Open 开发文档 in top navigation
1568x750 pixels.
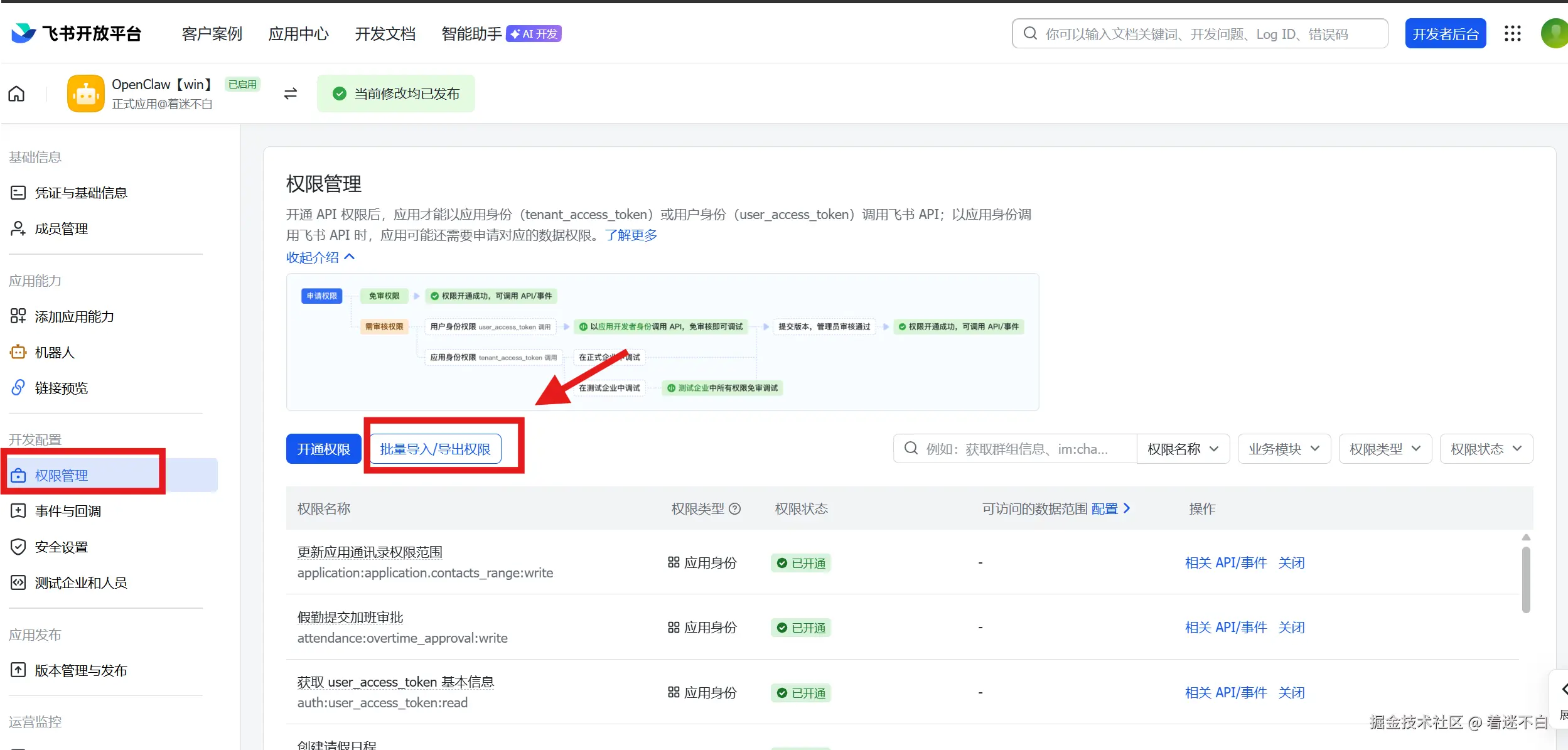click(x=385, y=34)
